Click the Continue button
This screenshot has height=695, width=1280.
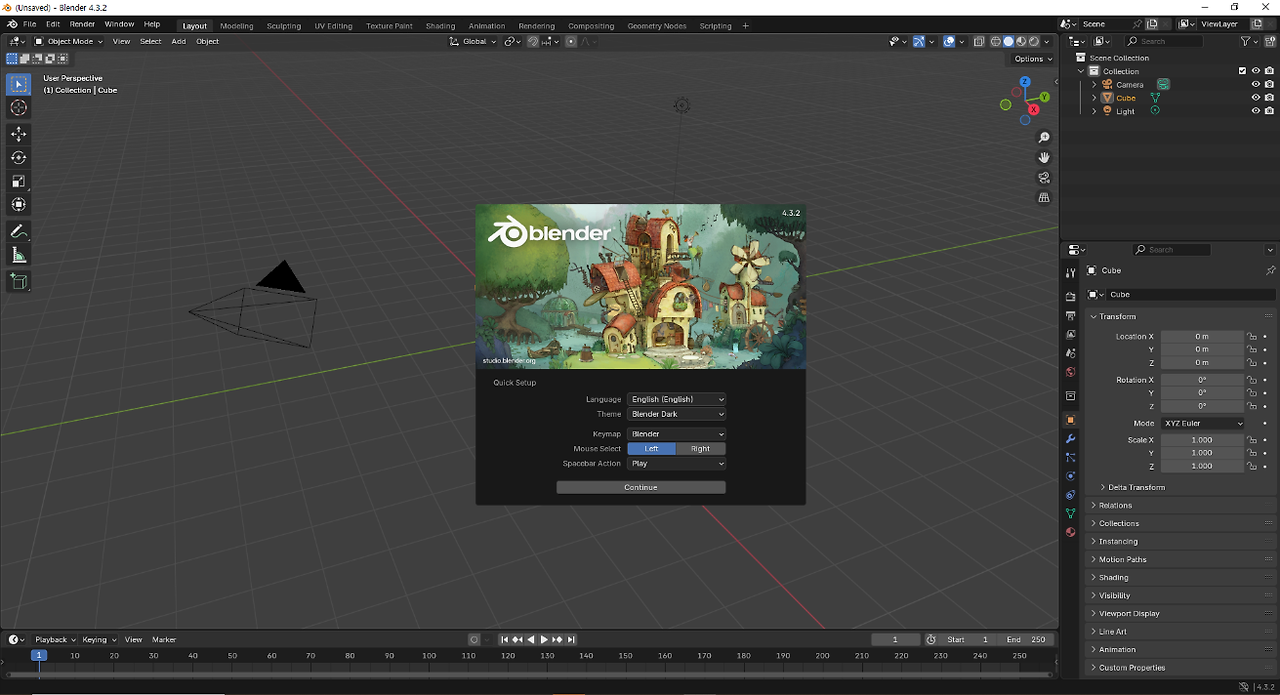click(x=640, y=488)
